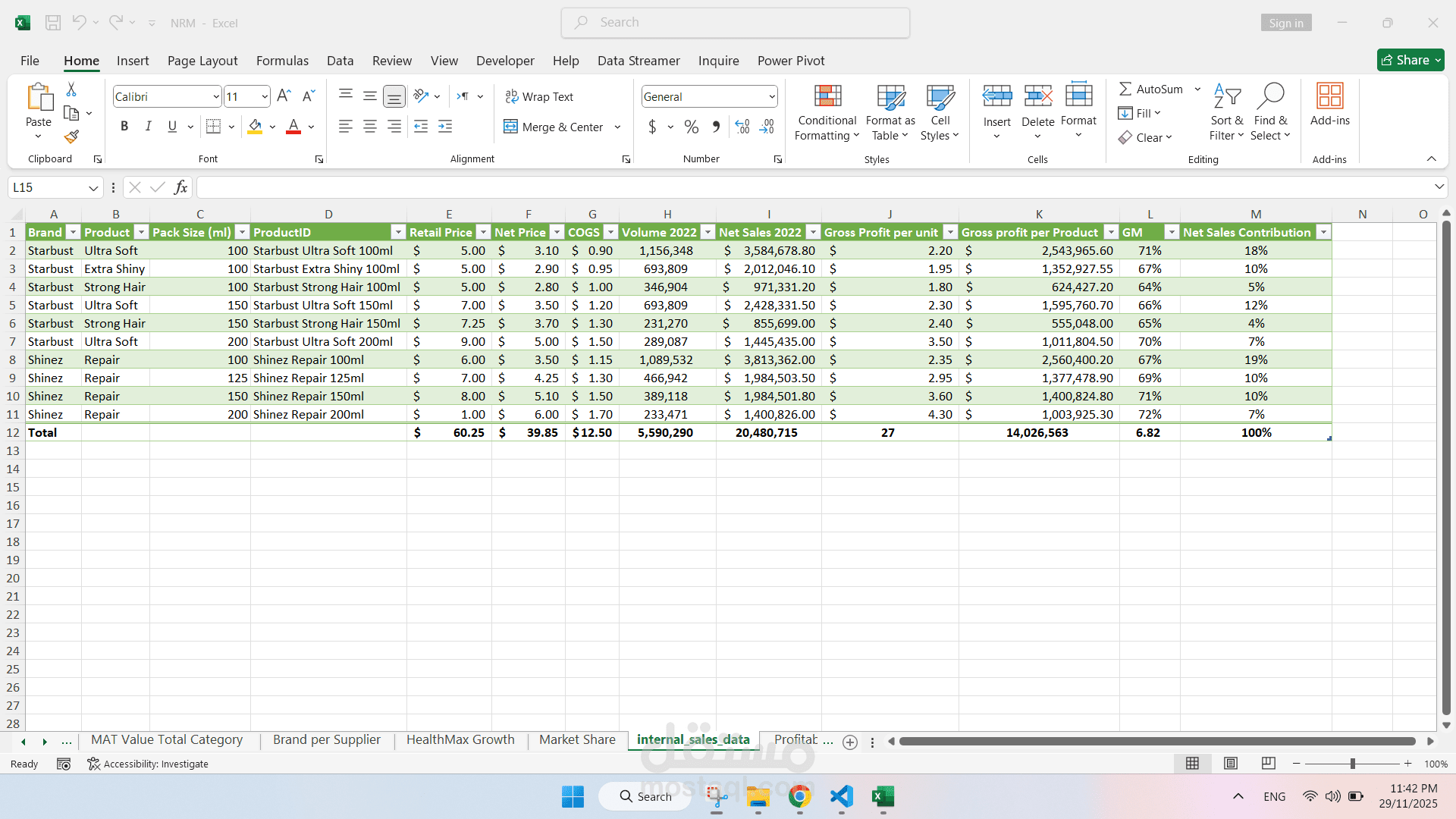The image size is (1456, 819).
Task: Open the font size dropdown
Action: point(264,96)
